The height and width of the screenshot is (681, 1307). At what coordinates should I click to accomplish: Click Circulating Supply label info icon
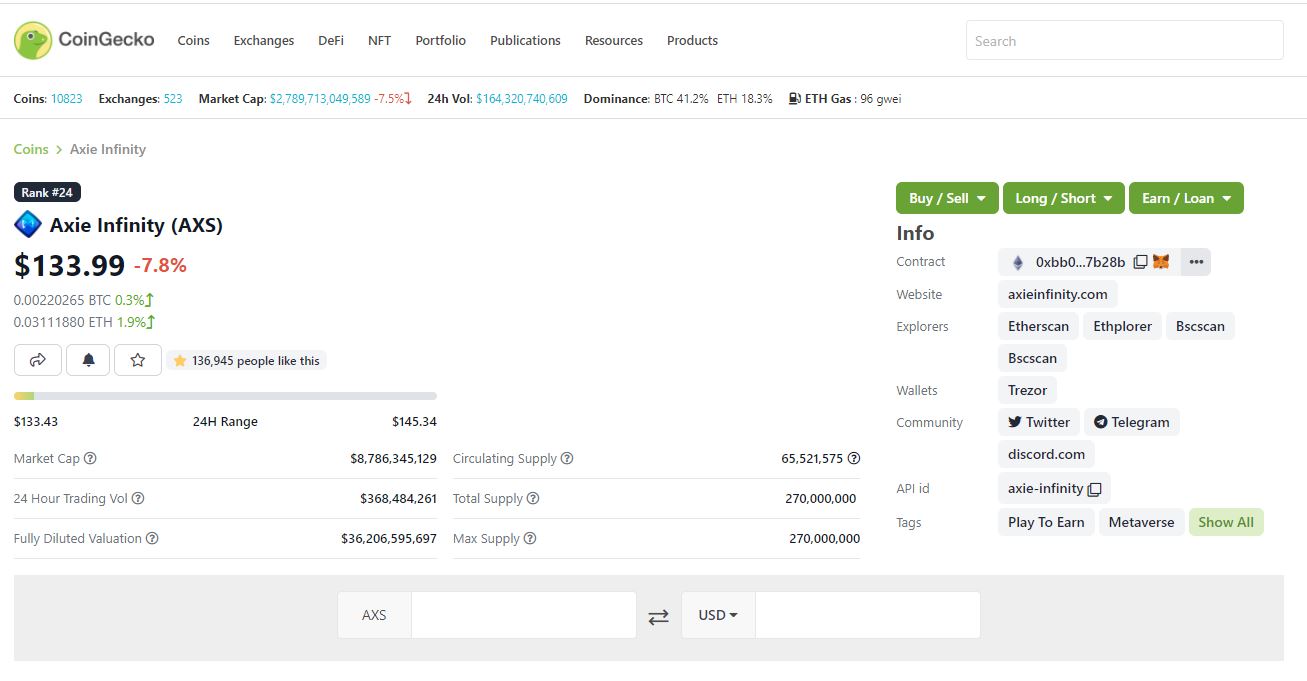(567, 458)
